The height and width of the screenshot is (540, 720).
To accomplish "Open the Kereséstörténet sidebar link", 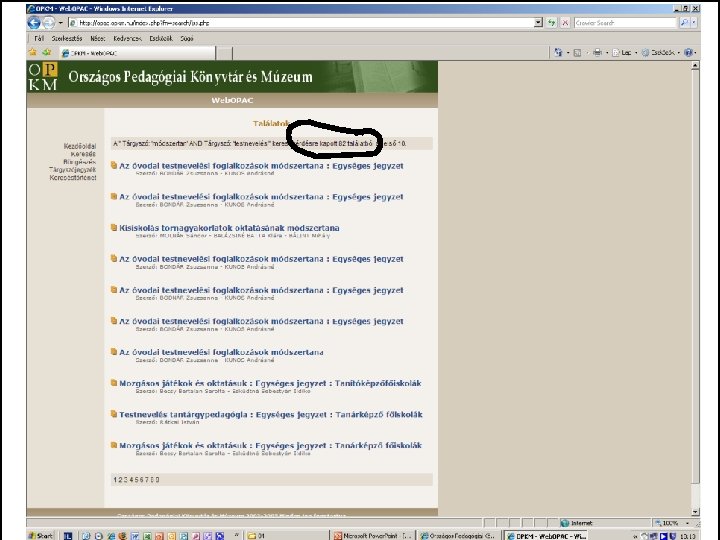I will [x=73, y=177].
